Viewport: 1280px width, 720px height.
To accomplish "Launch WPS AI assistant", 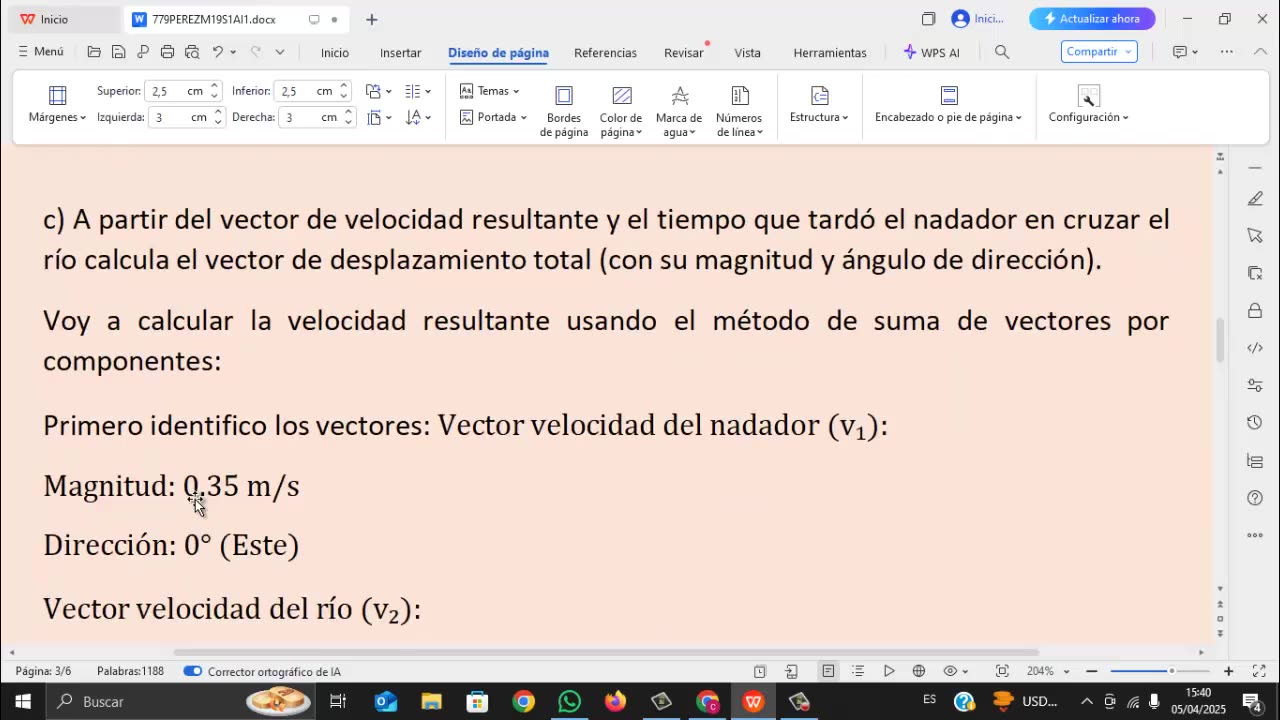I will point(931,52).
